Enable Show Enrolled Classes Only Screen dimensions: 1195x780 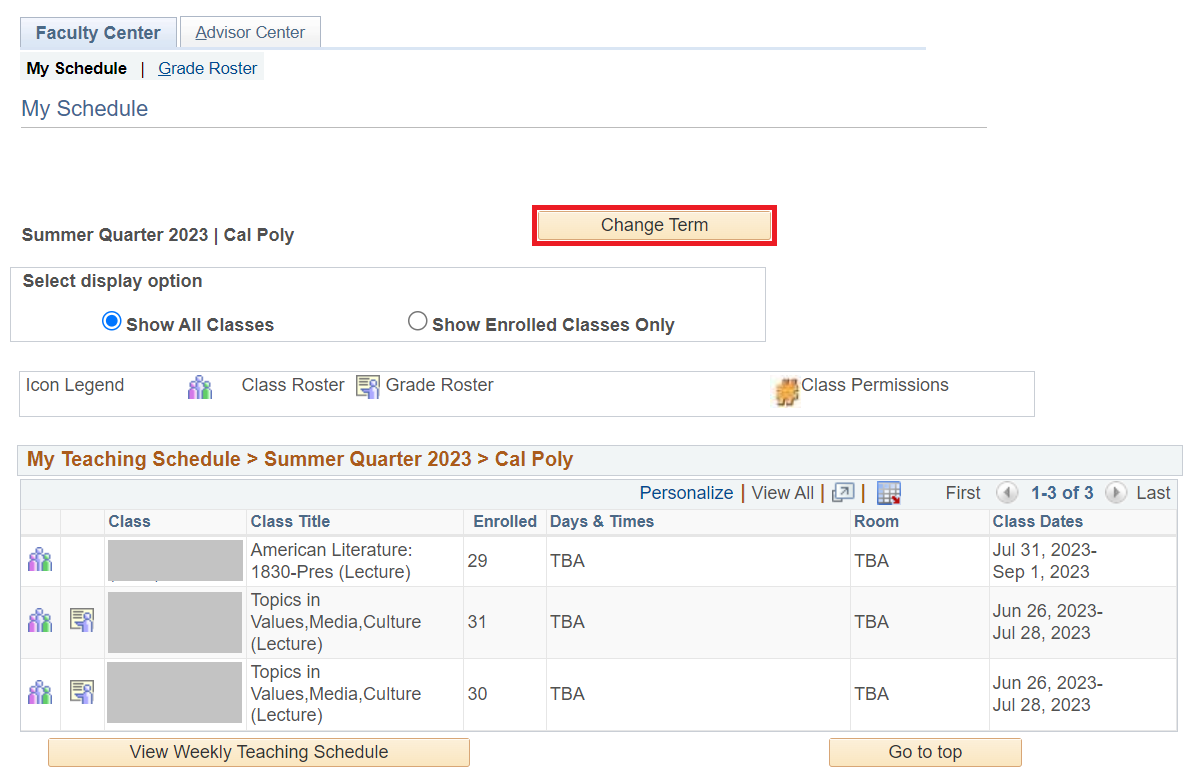pyautogui.click(x=418, y=321)
